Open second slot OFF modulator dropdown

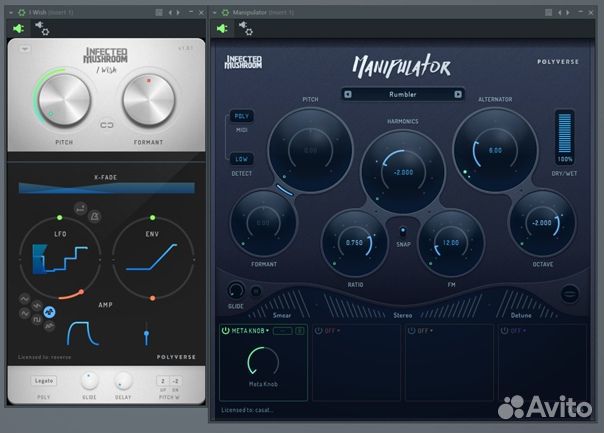332,331
